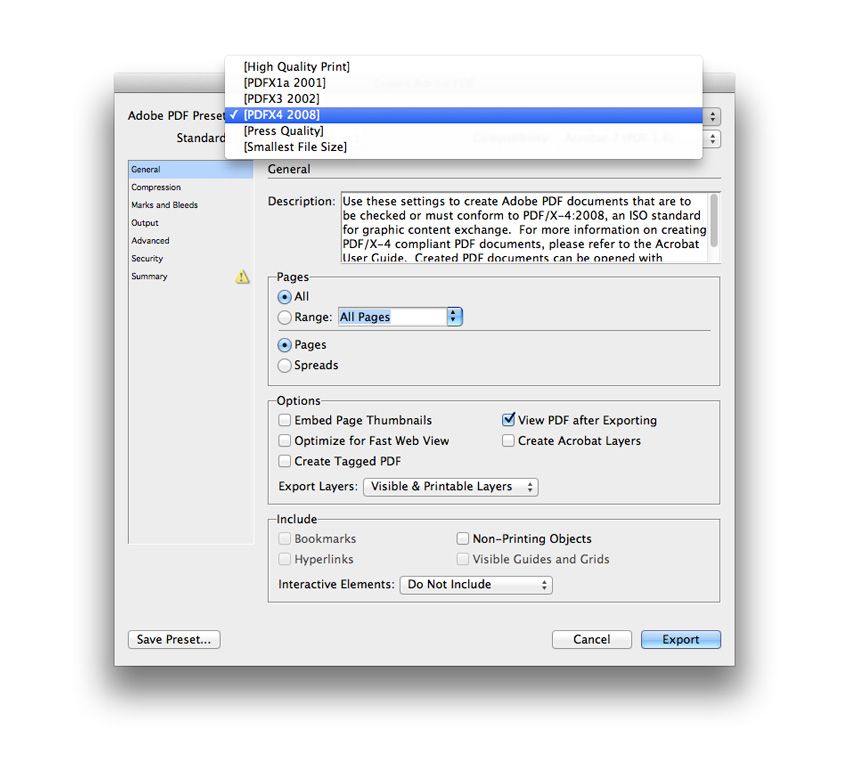The width and height of the screenshot is (850, 766).
Task: Select the All pages radio button
Action: (284, 297)
